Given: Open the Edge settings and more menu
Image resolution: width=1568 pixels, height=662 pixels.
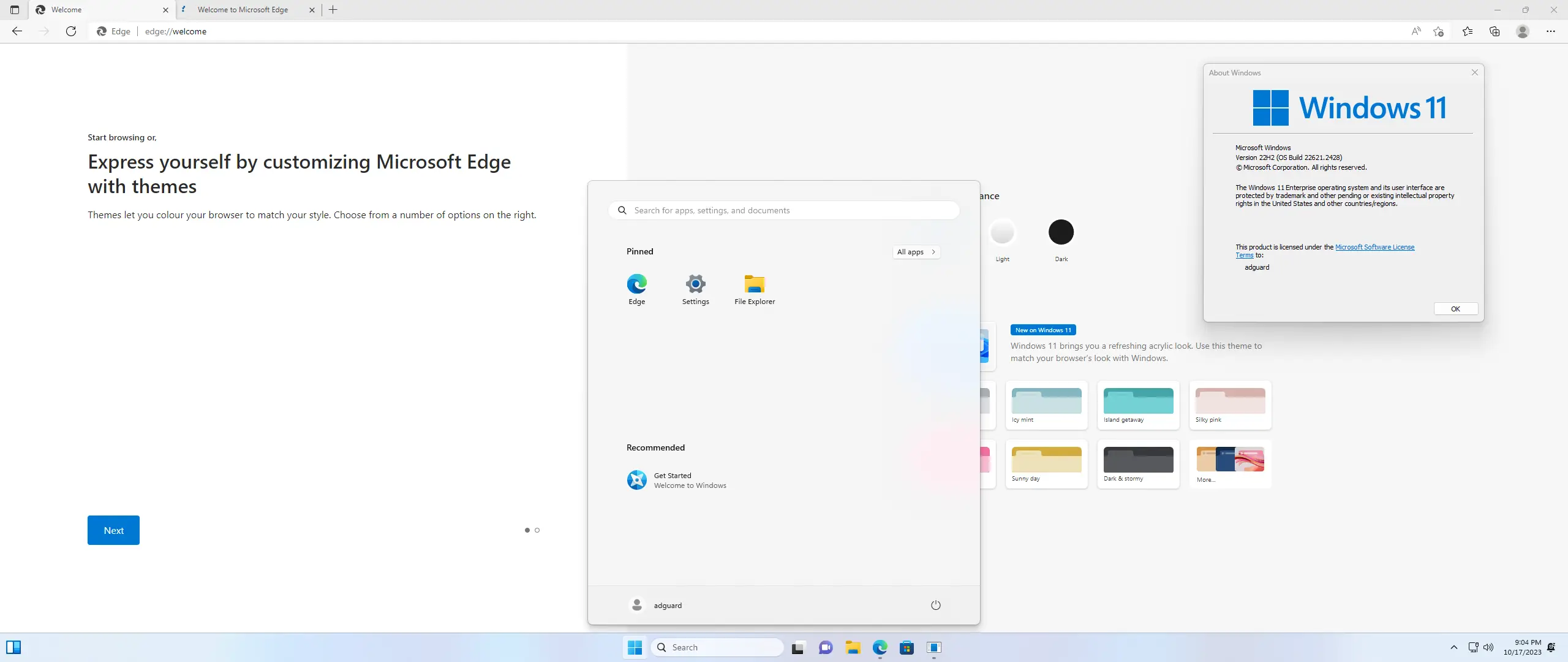Looking at the screenshot, I should pyautogui.click(x=1551, y=31).
